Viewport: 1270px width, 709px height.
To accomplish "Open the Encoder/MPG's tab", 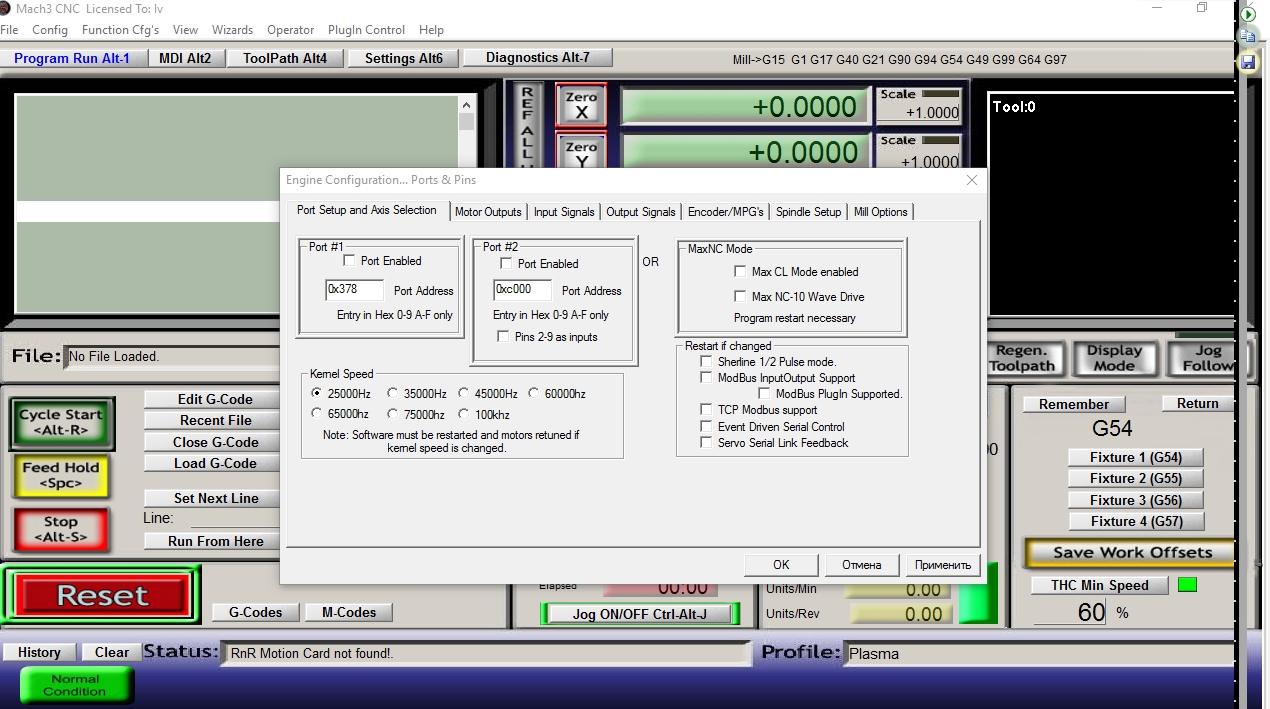I will [726, 211].
